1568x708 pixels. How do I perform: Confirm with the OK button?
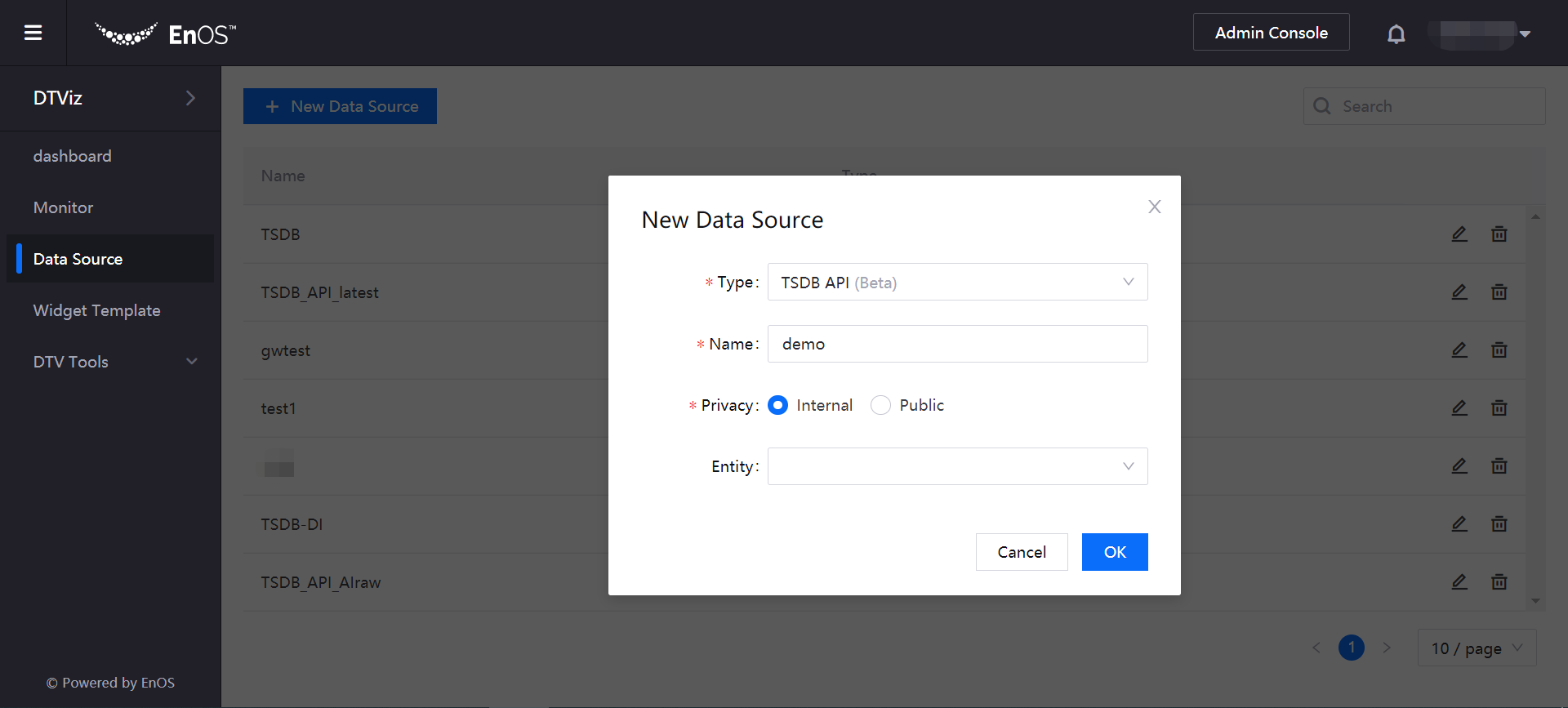point(1115,552)
